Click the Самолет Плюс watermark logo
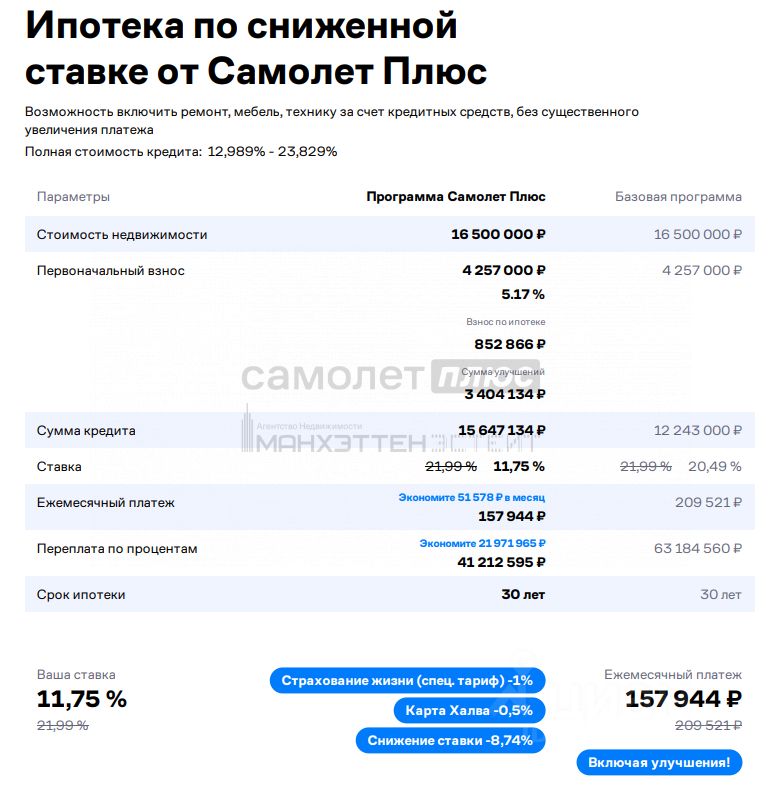This screenshot has height=812, width=782. (390, 376)
